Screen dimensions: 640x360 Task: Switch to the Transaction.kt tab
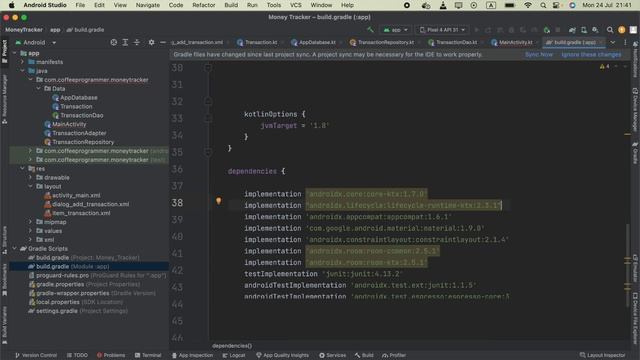(x=257, y=42)
